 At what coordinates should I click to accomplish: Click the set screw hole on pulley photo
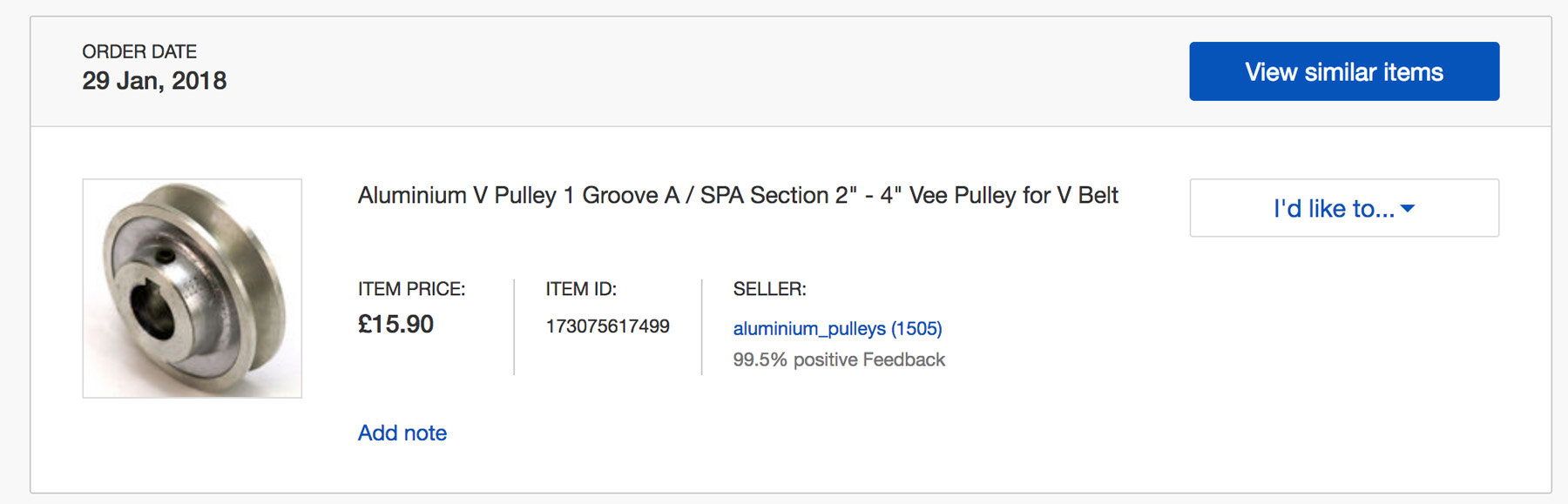point(164,256)
